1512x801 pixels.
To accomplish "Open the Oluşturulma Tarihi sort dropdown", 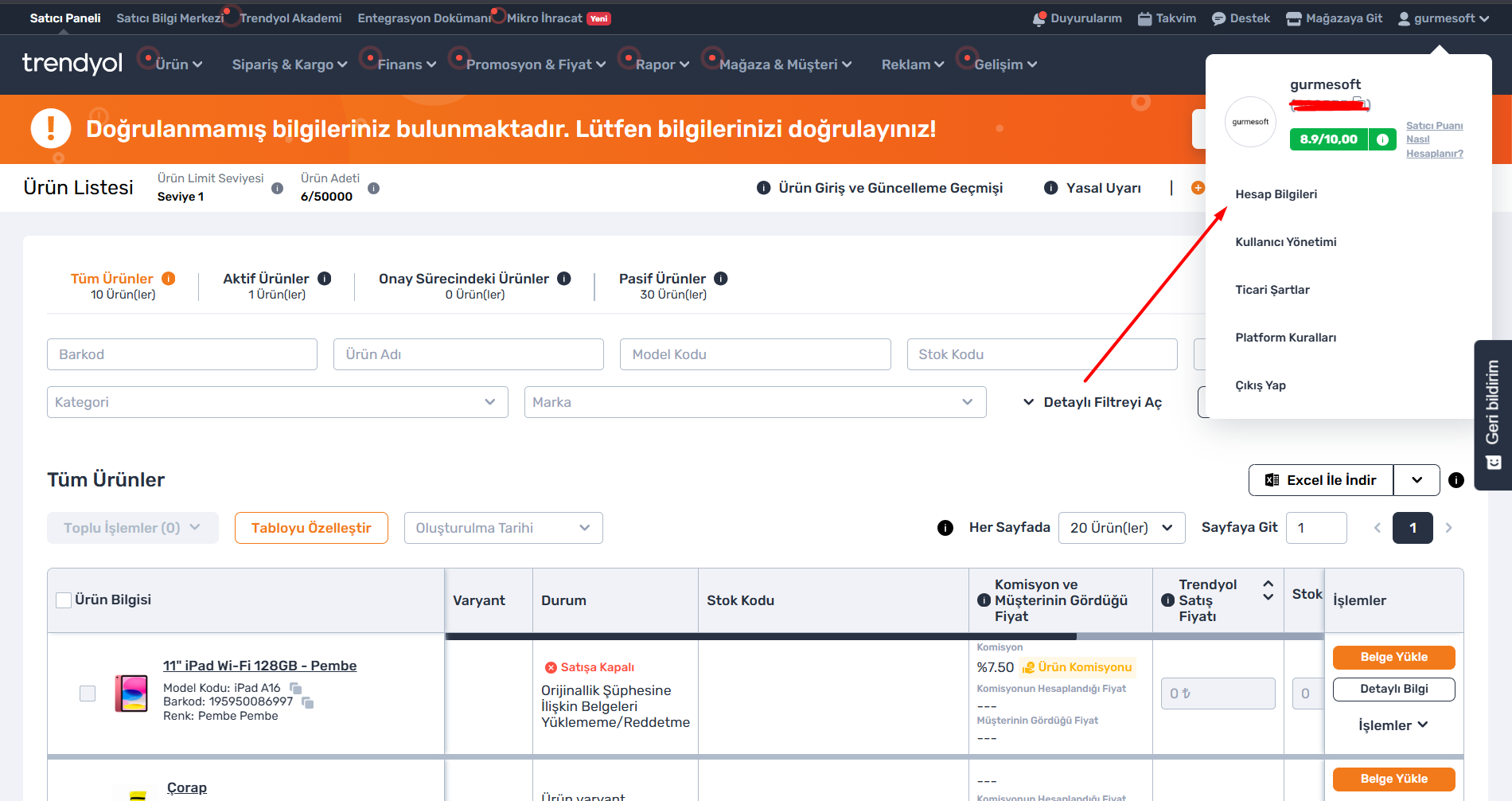I will 503,528.
